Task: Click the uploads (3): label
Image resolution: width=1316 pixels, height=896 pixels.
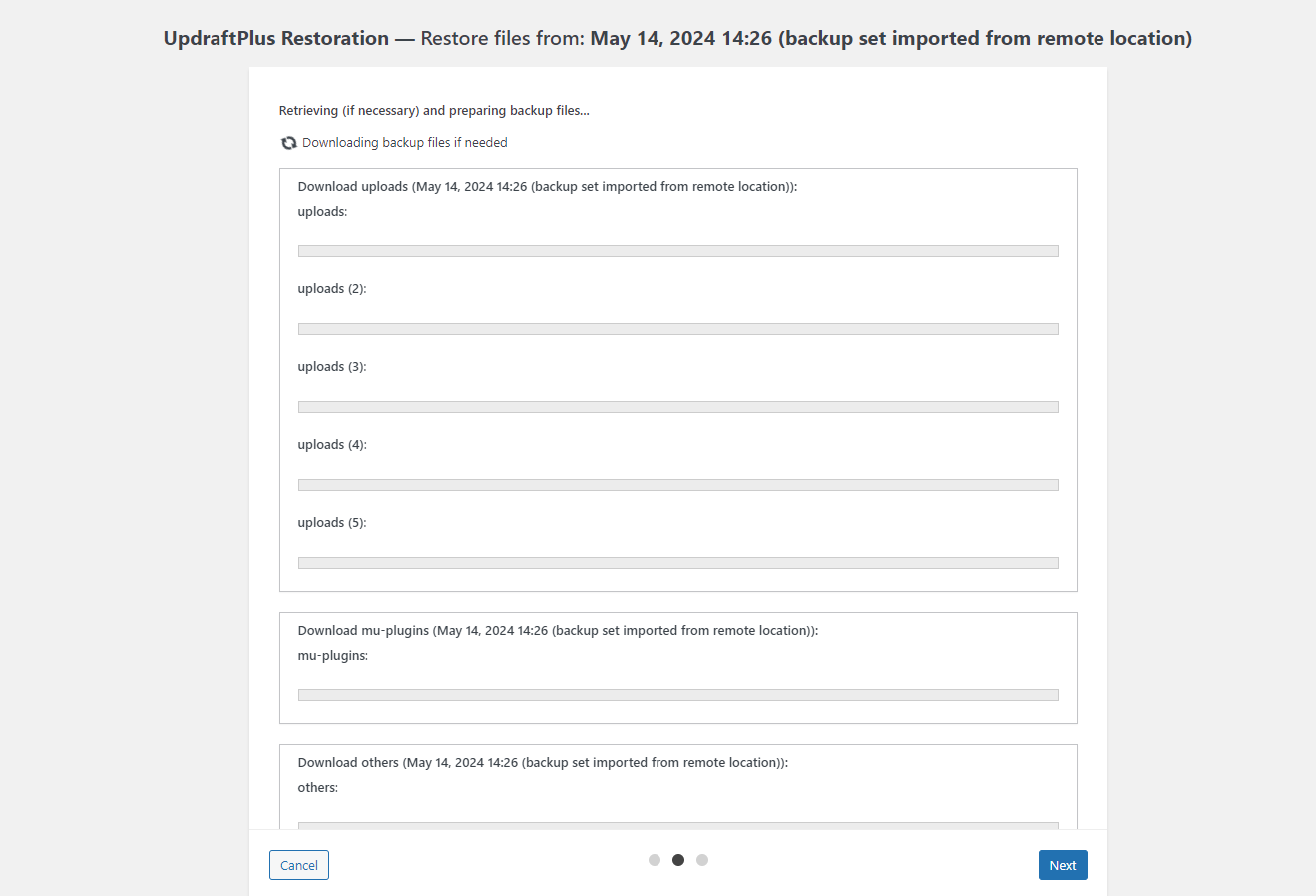Action: pyautogui.click(x=332, y=367)
